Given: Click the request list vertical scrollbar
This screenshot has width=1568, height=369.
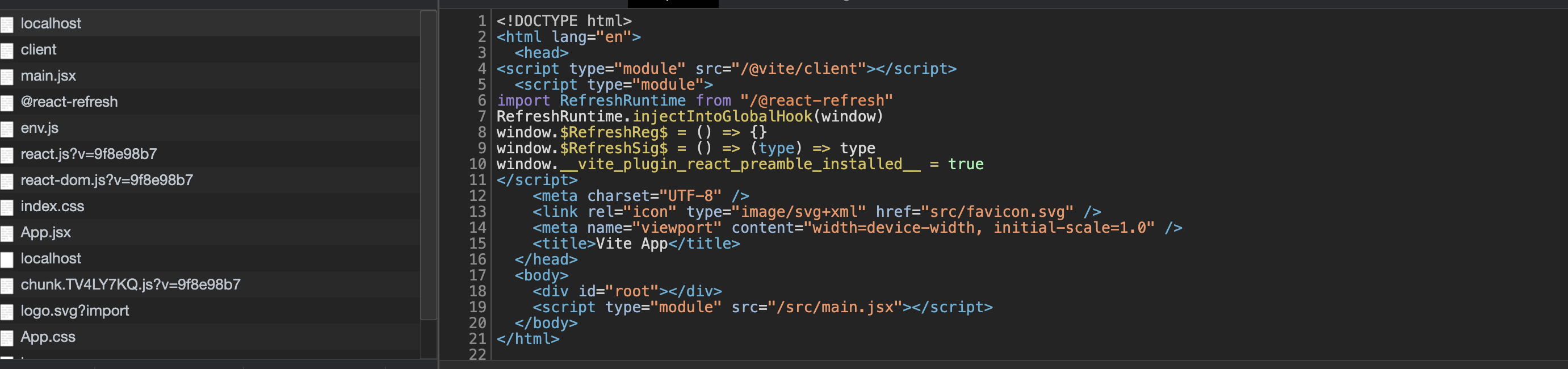Looking at the screenshot, I should (x=429, y=165).
